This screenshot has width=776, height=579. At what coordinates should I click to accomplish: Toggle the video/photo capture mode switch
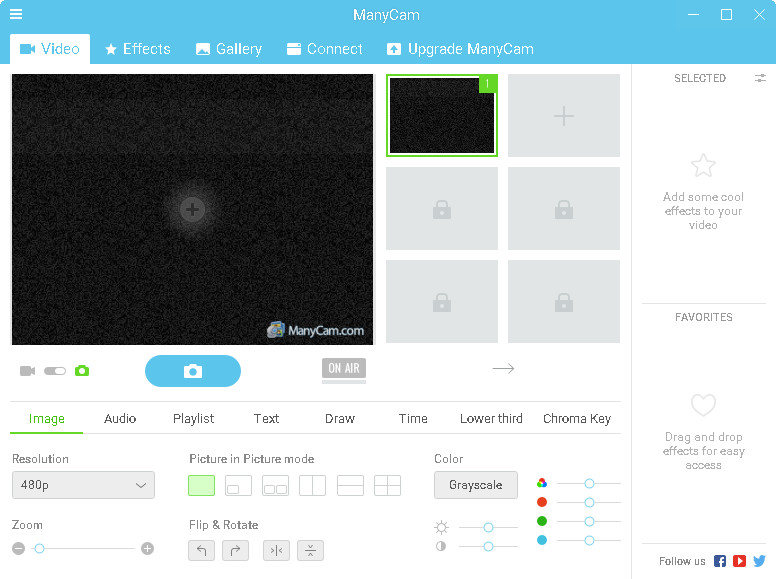(x=55, y=371)
